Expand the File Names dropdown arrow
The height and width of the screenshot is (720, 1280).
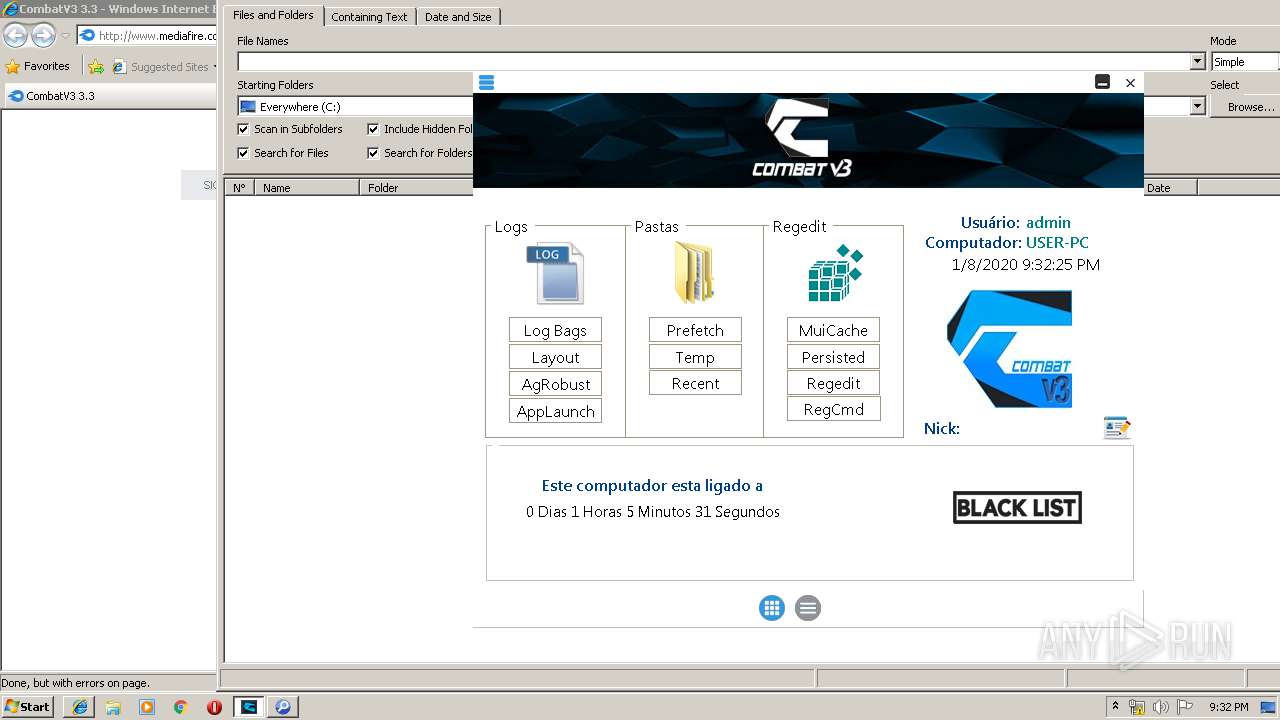(x=1197, y=62)
